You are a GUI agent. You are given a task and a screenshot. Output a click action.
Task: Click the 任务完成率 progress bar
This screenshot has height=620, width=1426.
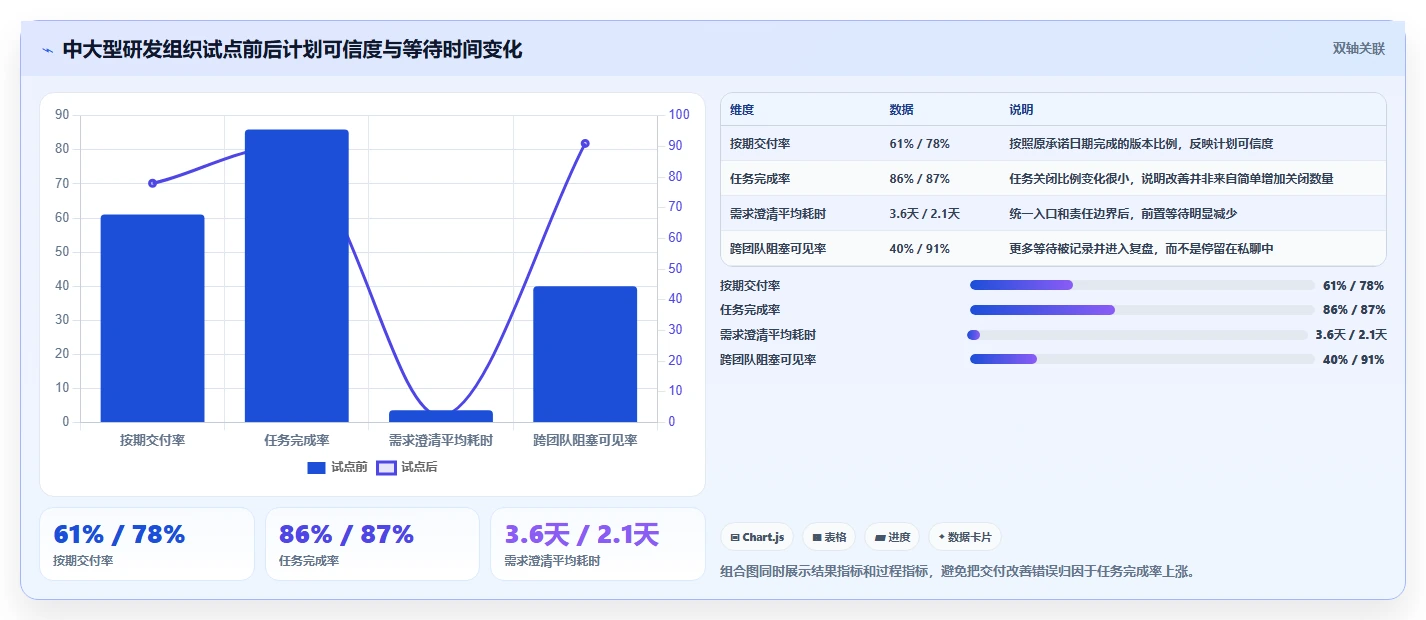1142,310
